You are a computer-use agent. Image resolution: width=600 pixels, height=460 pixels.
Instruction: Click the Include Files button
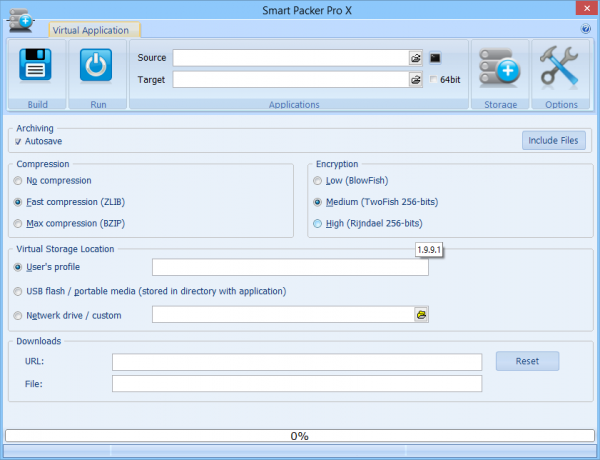coord(553,140)
